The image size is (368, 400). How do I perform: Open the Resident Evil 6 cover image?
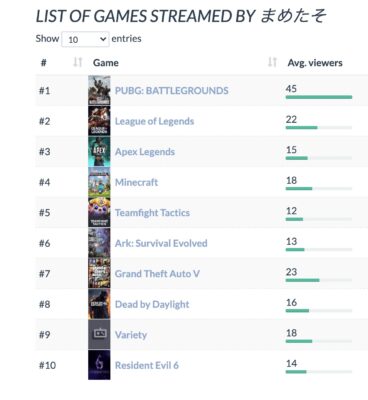point(99,365)
